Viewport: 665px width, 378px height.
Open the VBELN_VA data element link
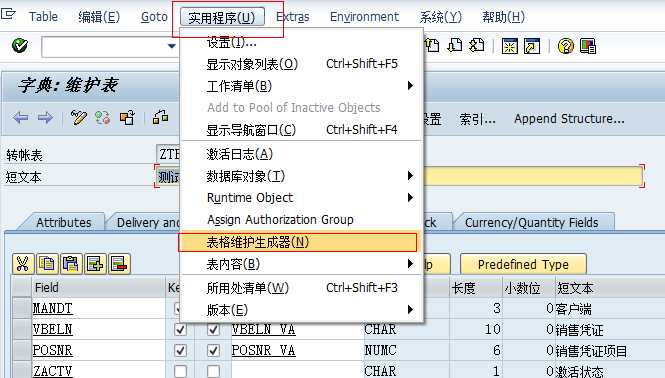tap(263, 329)
